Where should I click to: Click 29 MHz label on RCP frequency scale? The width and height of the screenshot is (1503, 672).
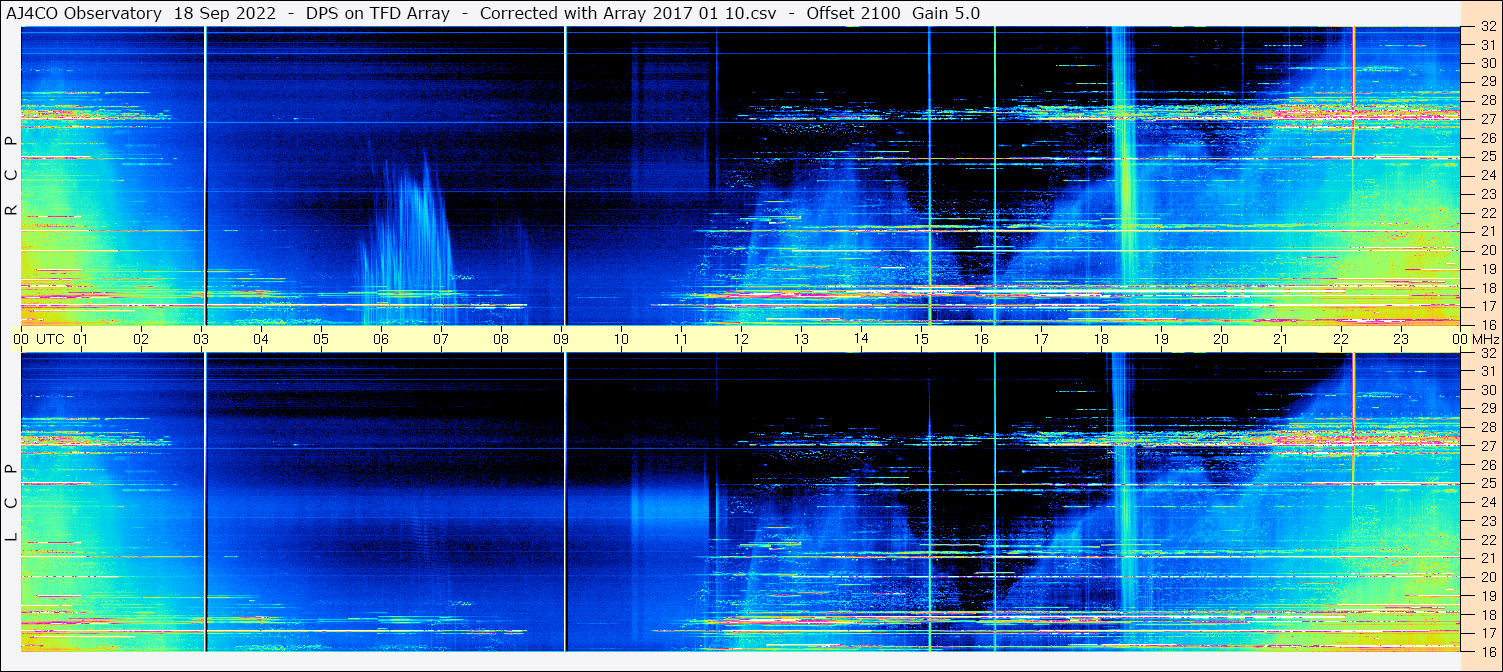pos(1487,82)
